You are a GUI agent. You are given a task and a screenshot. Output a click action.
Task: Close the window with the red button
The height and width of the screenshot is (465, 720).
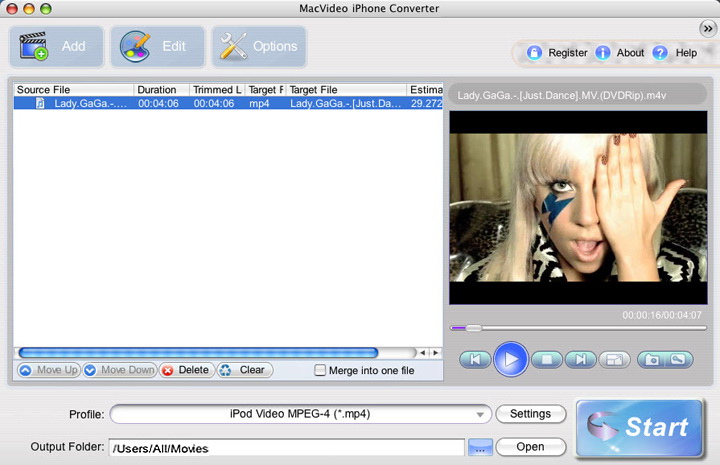12,8
